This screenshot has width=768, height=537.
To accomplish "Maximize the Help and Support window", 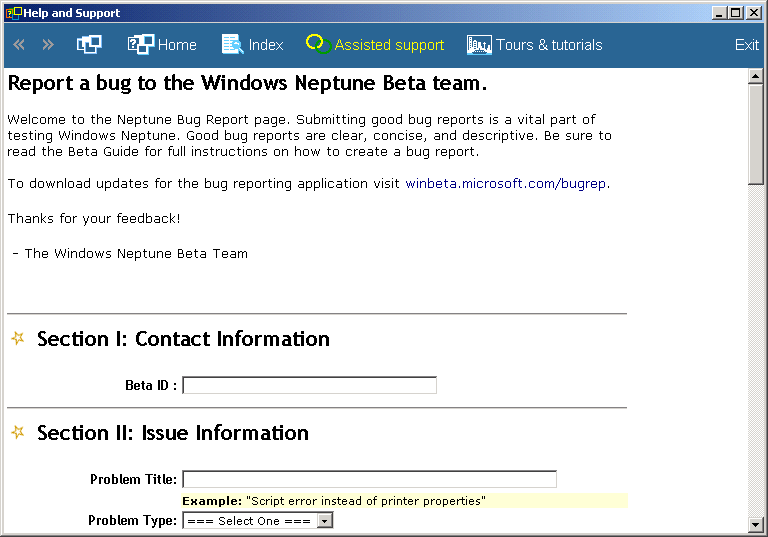I will [736, 13].
